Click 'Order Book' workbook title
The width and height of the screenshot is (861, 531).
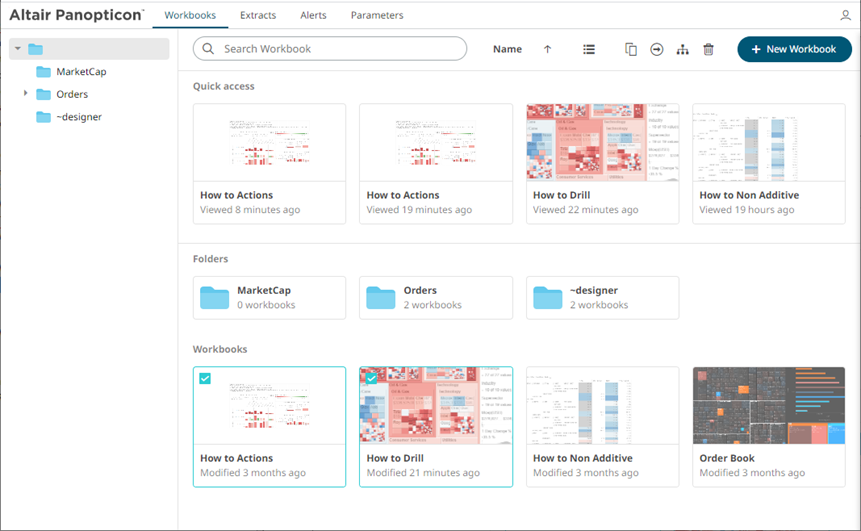[x=727, y=459]
